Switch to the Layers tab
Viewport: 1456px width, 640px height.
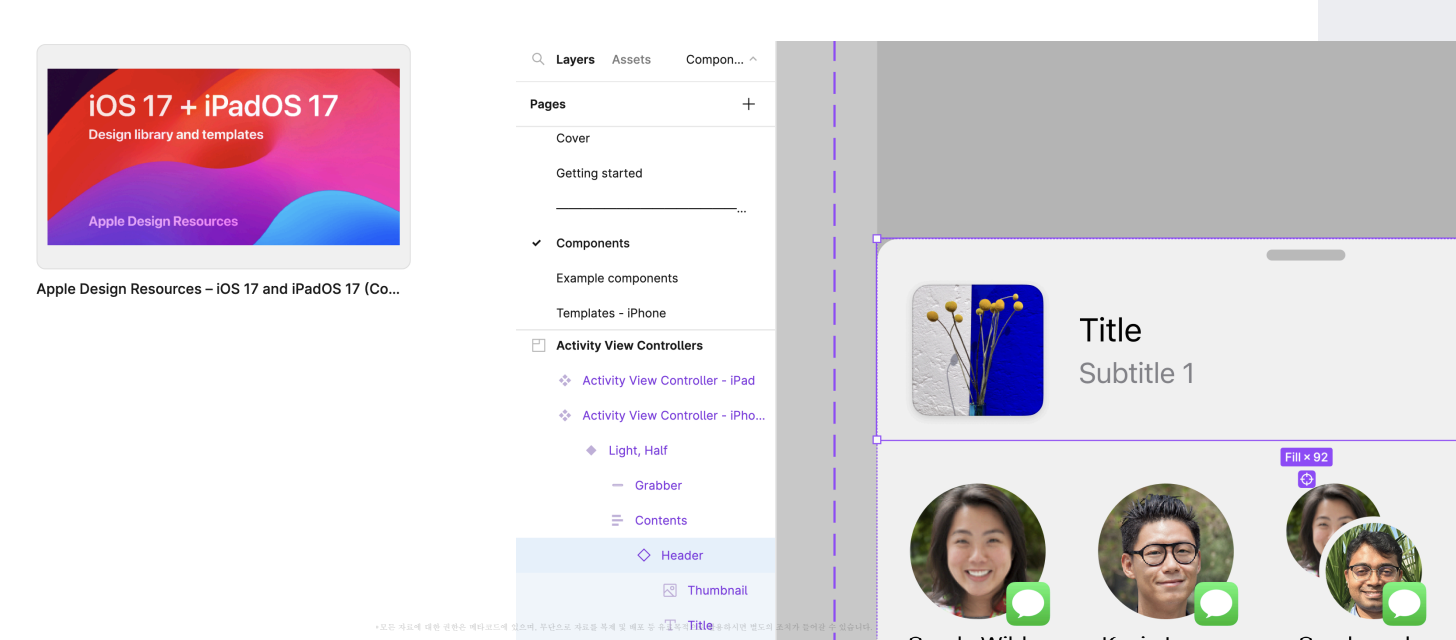pos(575,60)
